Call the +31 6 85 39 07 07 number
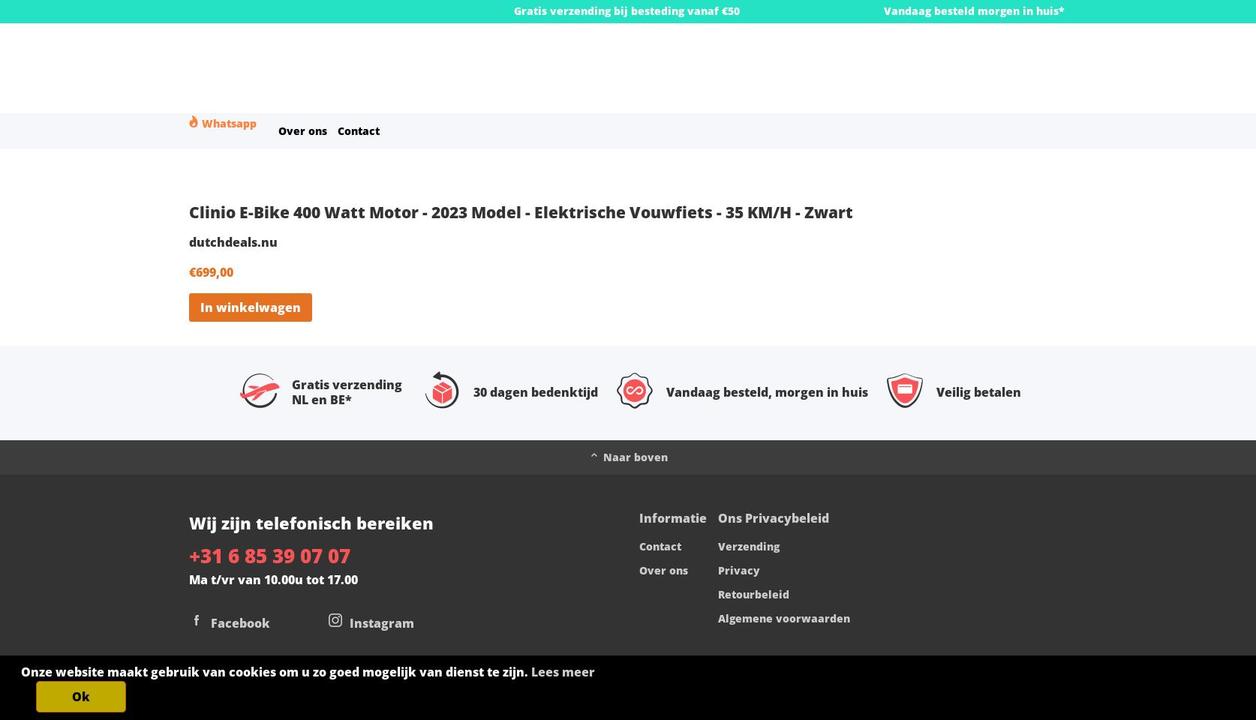 [270, 556]
